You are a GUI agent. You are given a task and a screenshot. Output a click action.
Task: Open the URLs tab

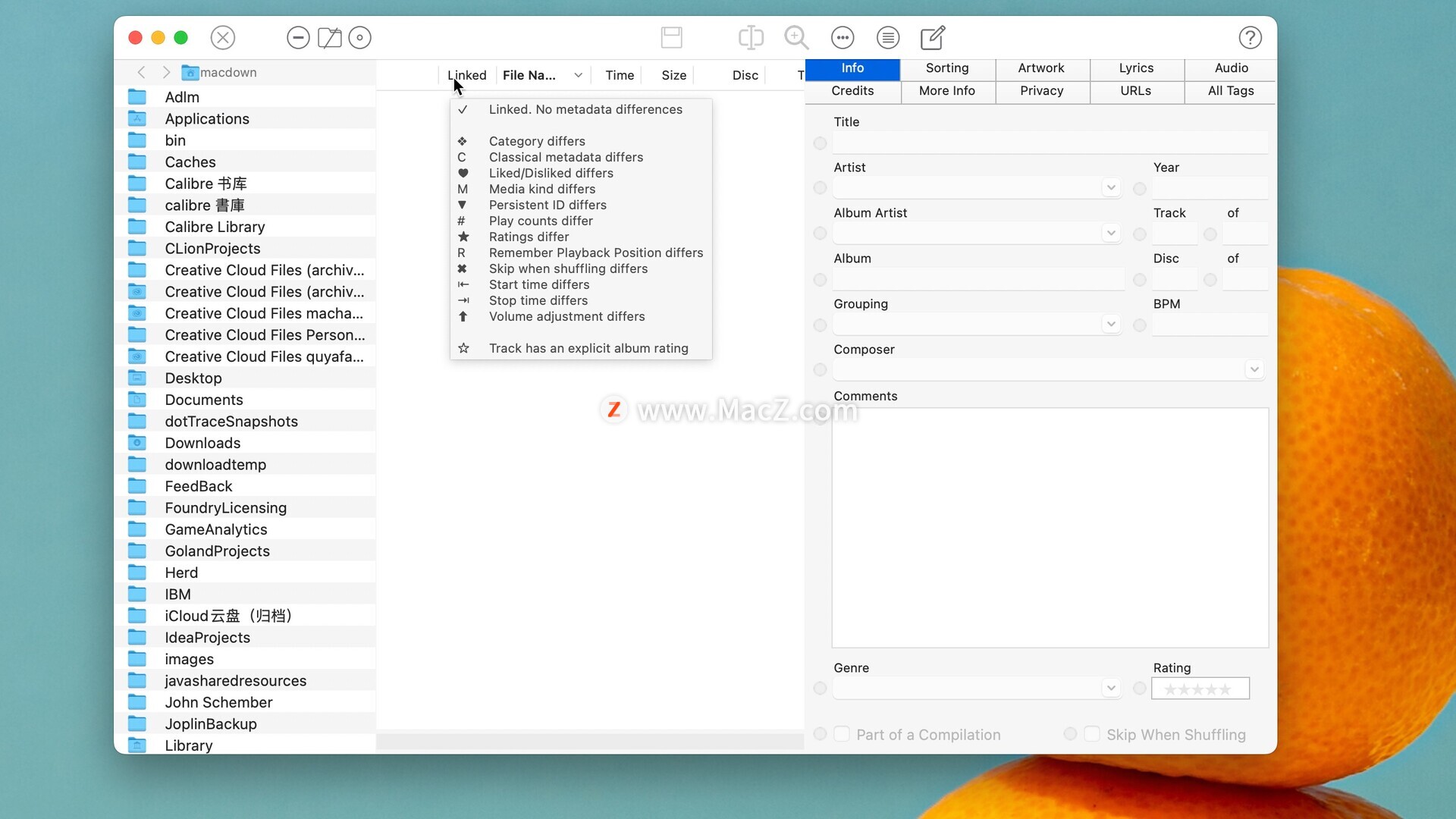point(1136,91)
